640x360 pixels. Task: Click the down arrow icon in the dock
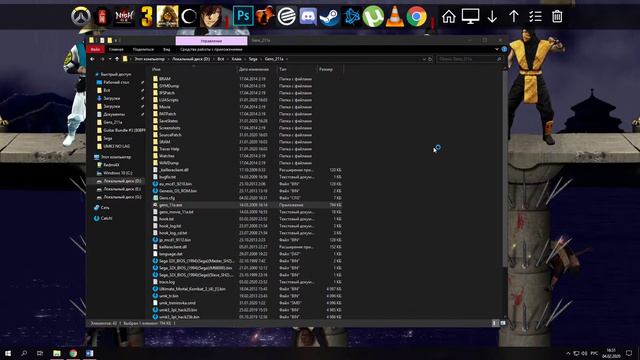point(492,17)
